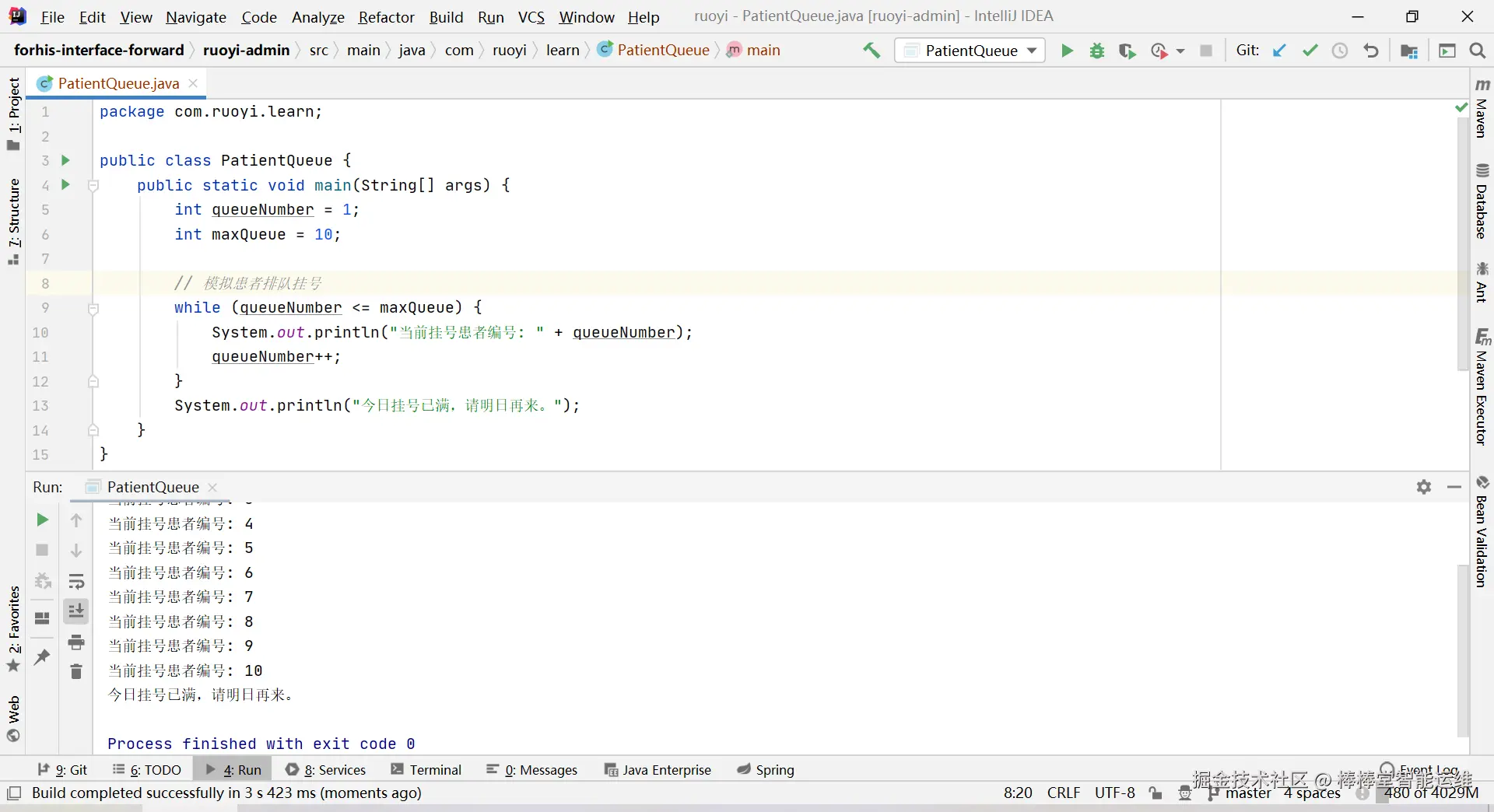The height and width of the screenshot is (812, 1494).
Task: Click the Git Rollback undo arrow
Action: (1371, 51)
